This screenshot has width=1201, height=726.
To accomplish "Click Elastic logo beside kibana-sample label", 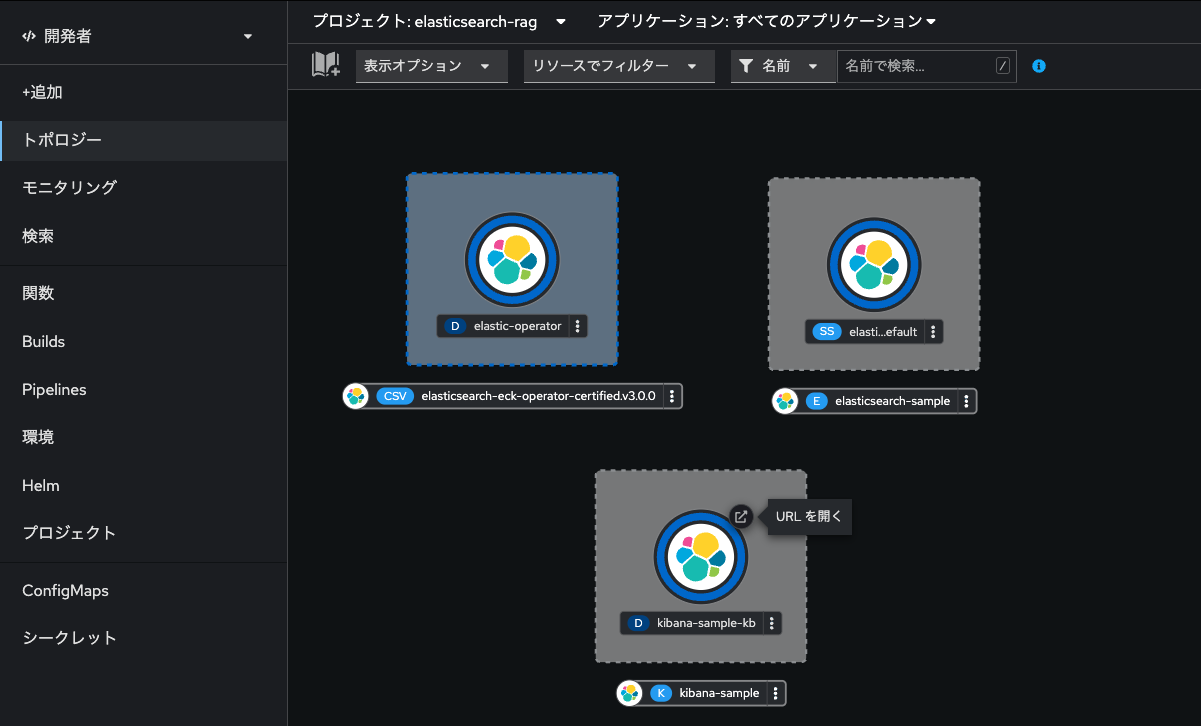I will [629, 693].
